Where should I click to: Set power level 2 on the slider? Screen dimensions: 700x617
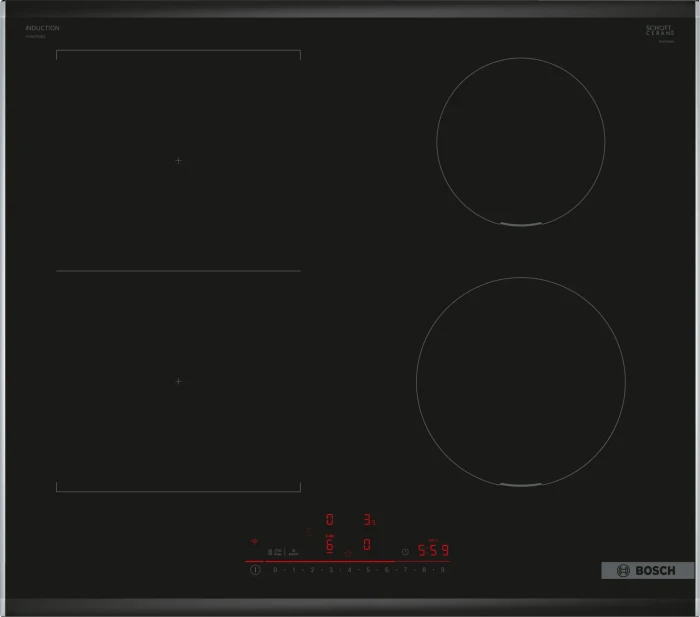(312, 570)
